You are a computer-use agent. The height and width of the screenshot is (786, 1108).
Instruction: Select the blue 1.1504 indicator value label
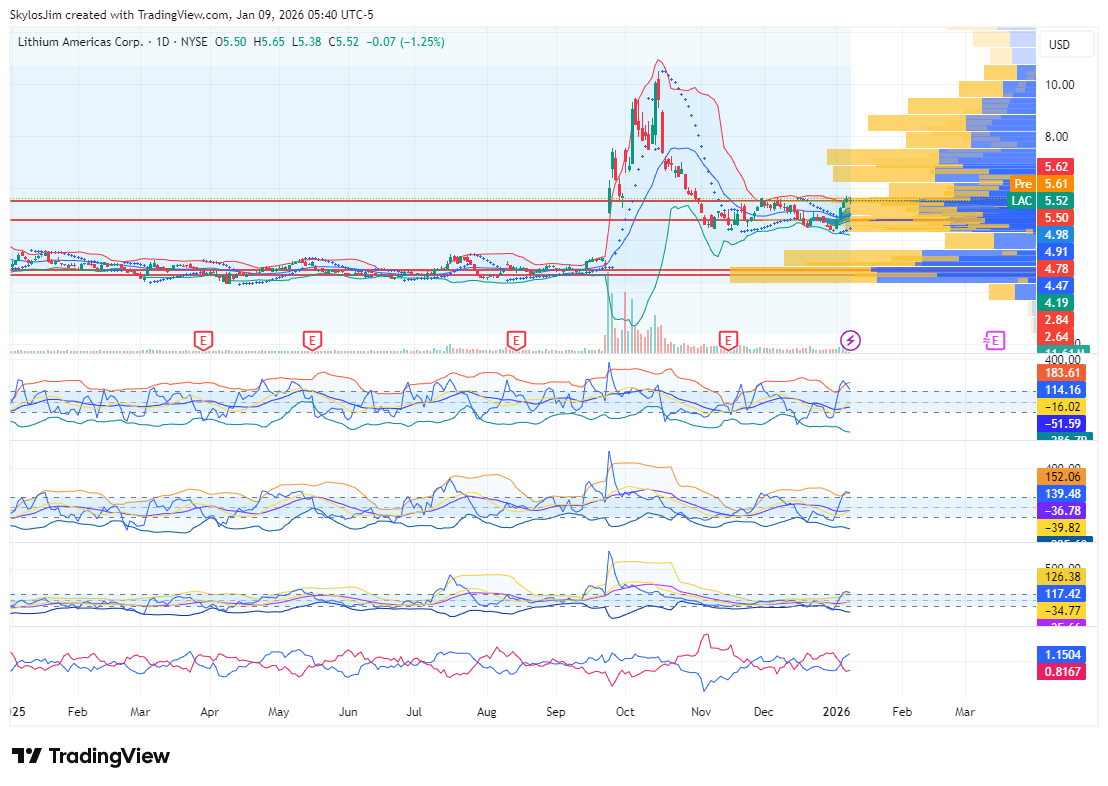[1063, 655]
